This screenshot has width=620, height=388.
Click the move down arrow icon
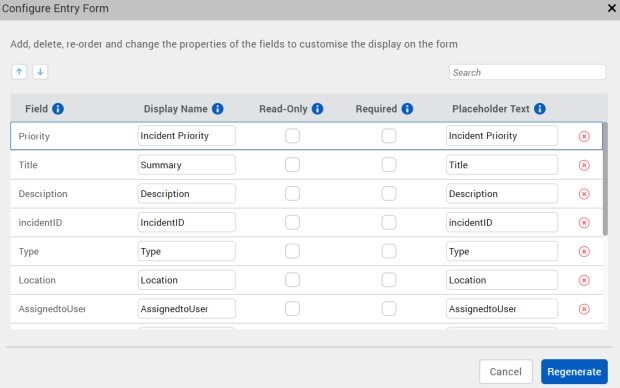click(40, 72)
